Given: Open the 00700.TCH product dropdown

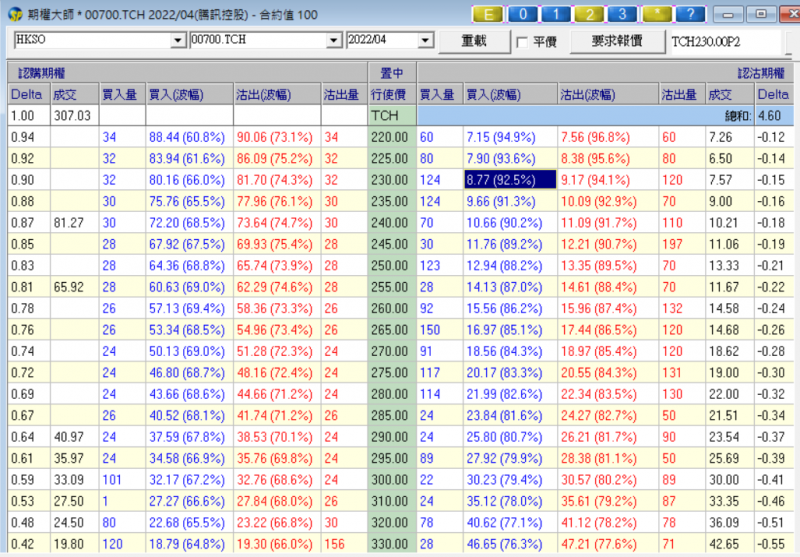Looking at the screenshot, I should (x=335, y=41).
